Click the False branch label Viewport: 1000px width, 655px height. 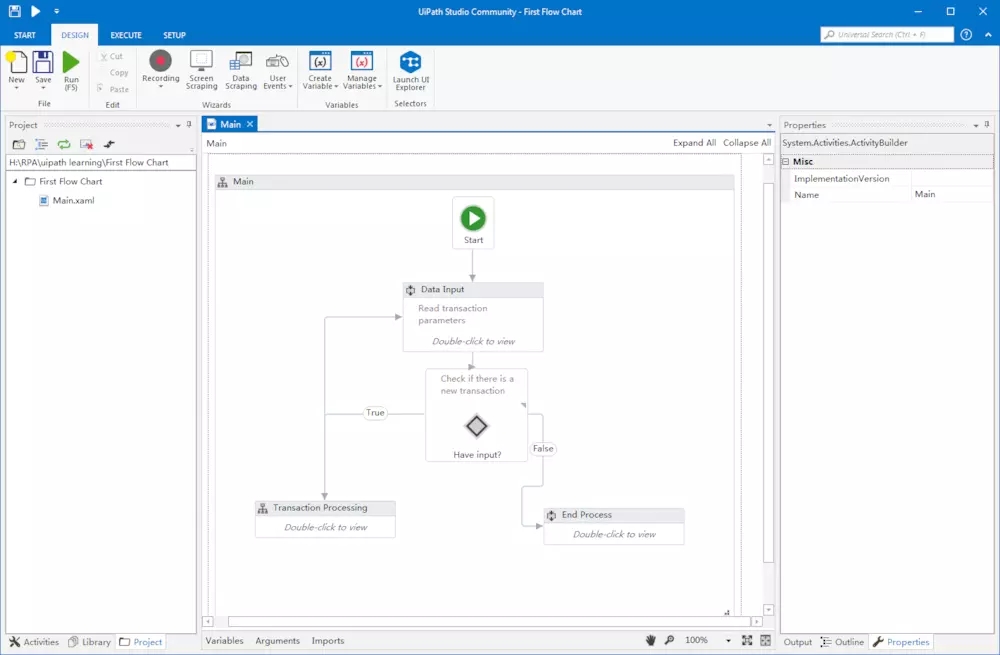(543, 448)
